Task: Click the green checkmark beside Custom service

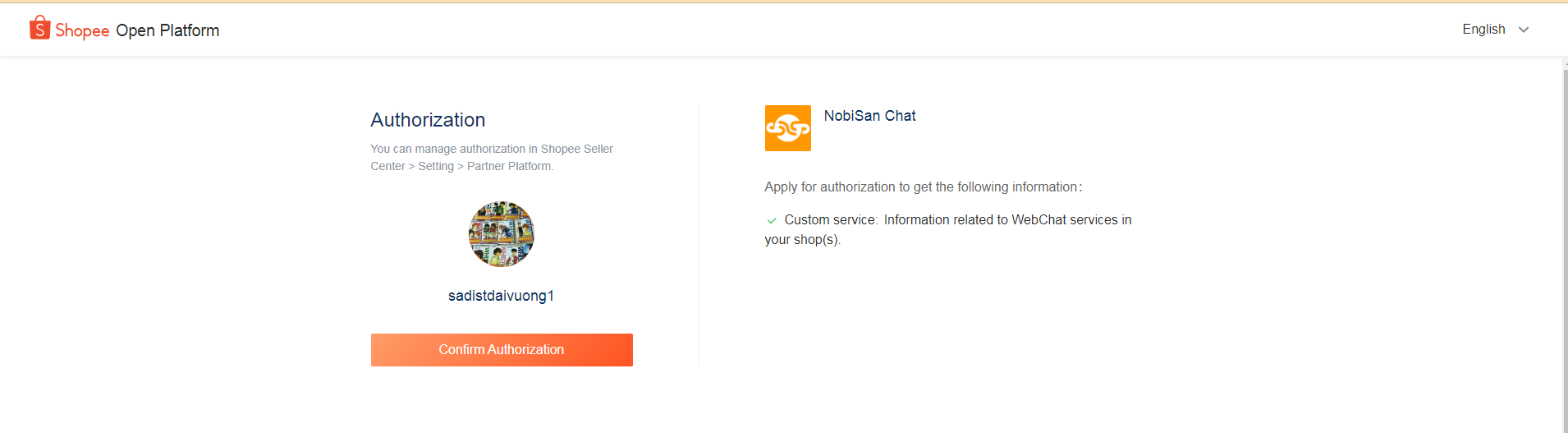Action: point(772,220)
